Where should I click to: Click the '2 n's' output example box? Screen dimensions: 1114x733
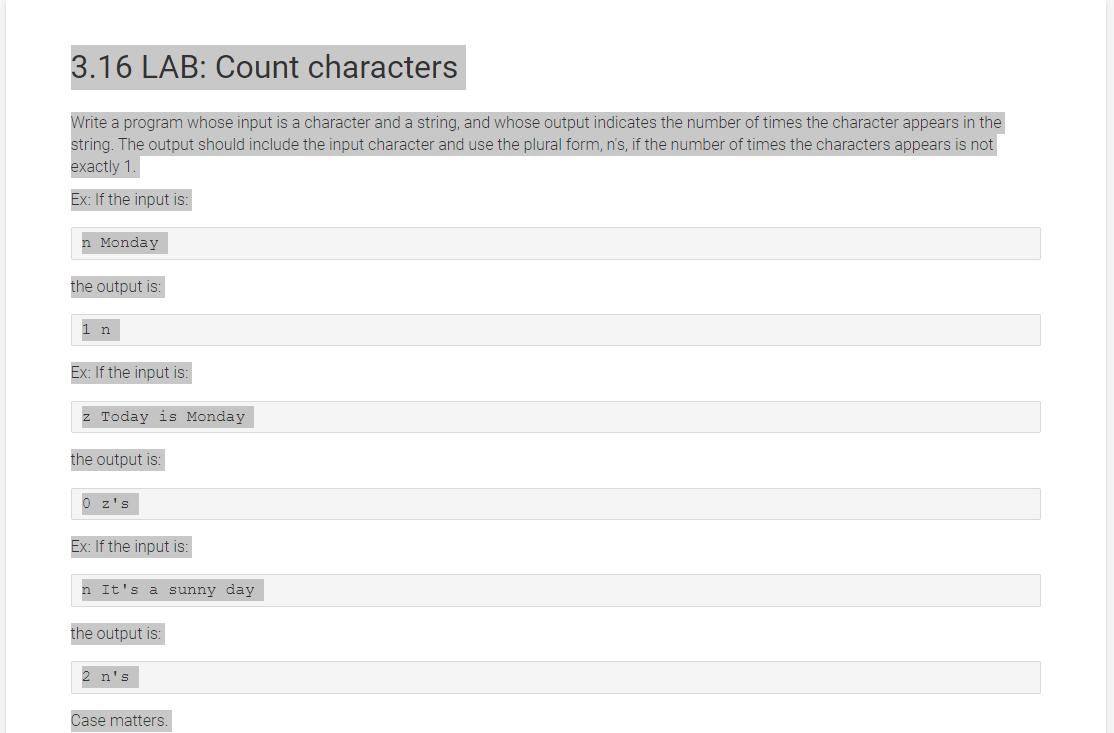[x=556, y=677]
